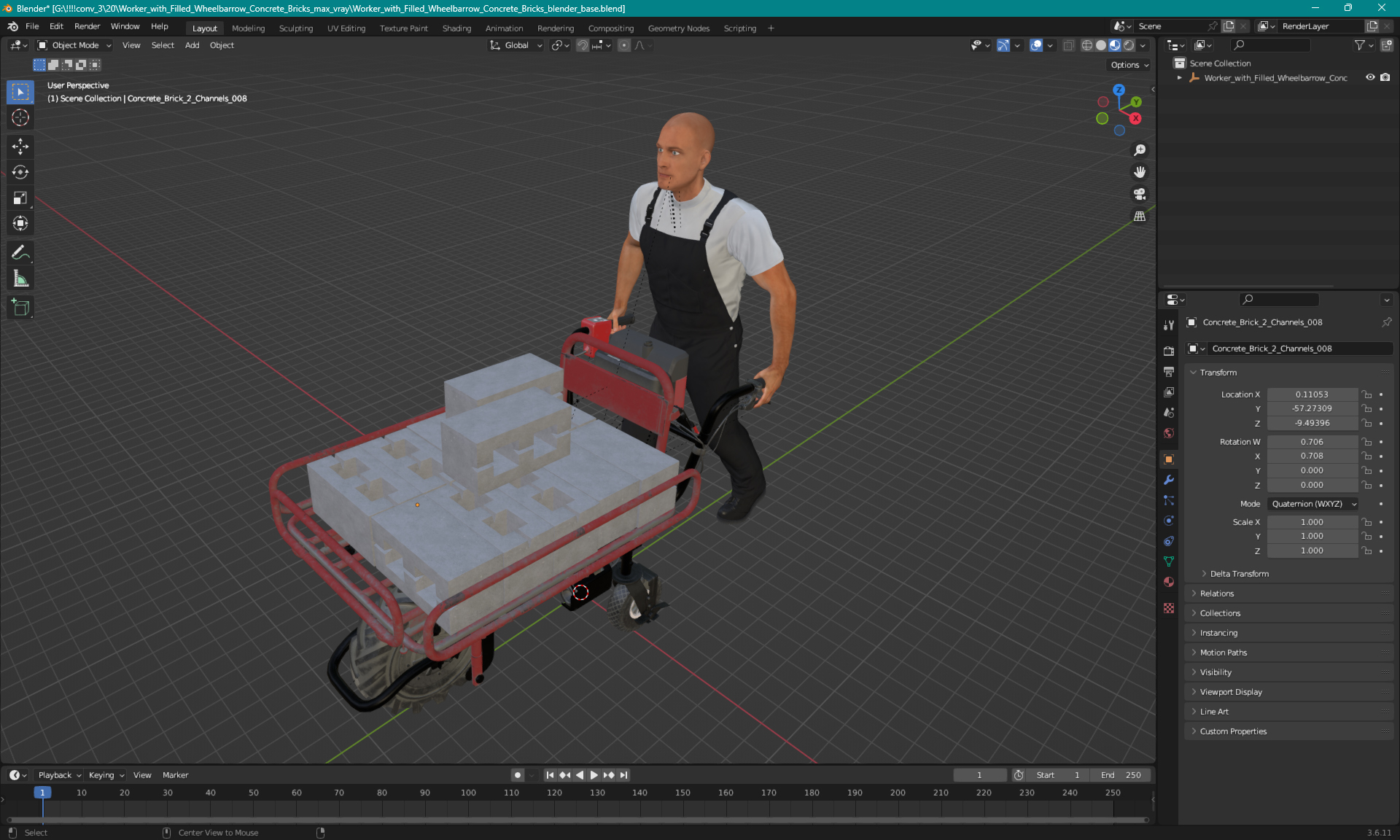This screenshot has width=1400, height=840.
Task: Activate the Move tool
Action: [20, 147]
